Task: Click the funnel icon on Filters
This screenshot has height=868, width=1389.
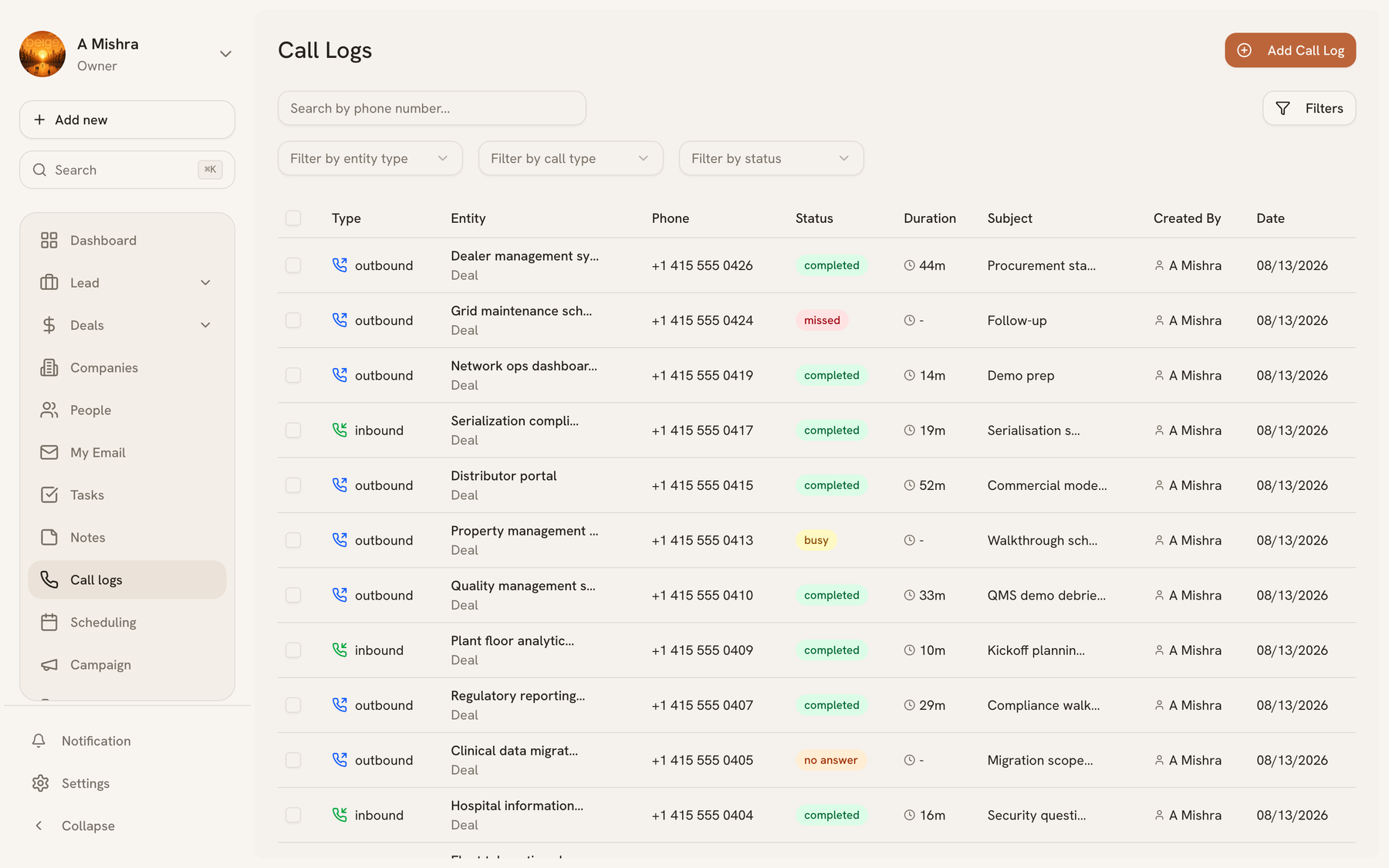Action: (x=1283, y=109)
